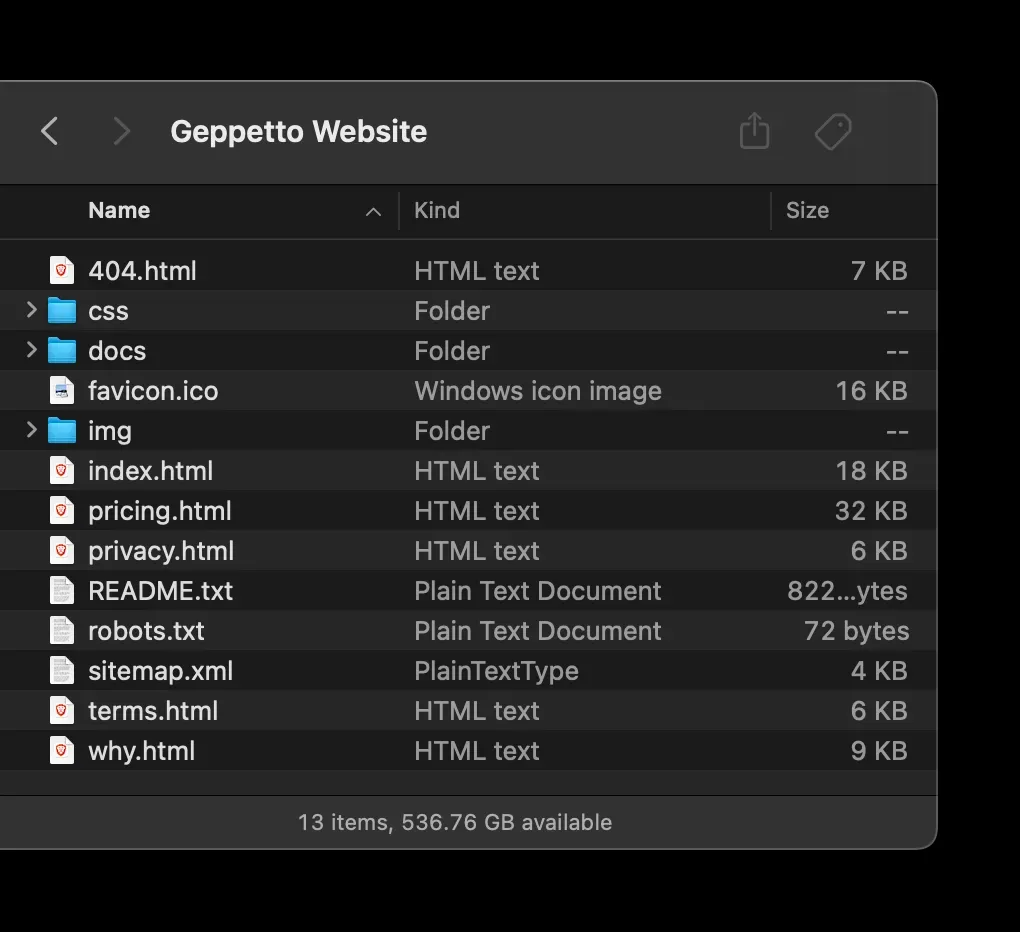
Task: Select the README.txt document icon
Action: coord(62,591)
